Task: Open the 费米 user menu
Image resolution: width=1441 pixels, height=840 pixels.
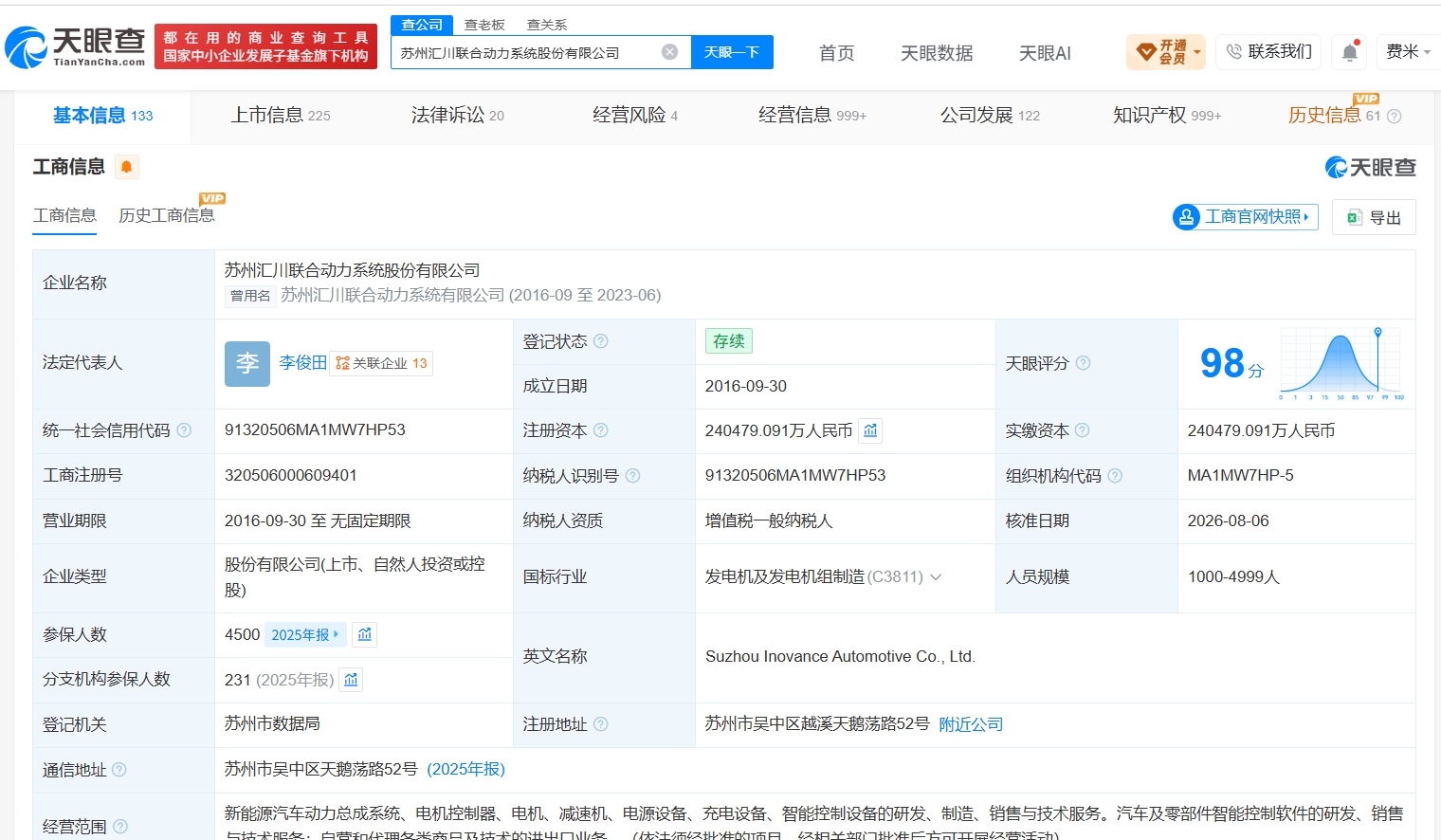Action: pos(1409,52)
